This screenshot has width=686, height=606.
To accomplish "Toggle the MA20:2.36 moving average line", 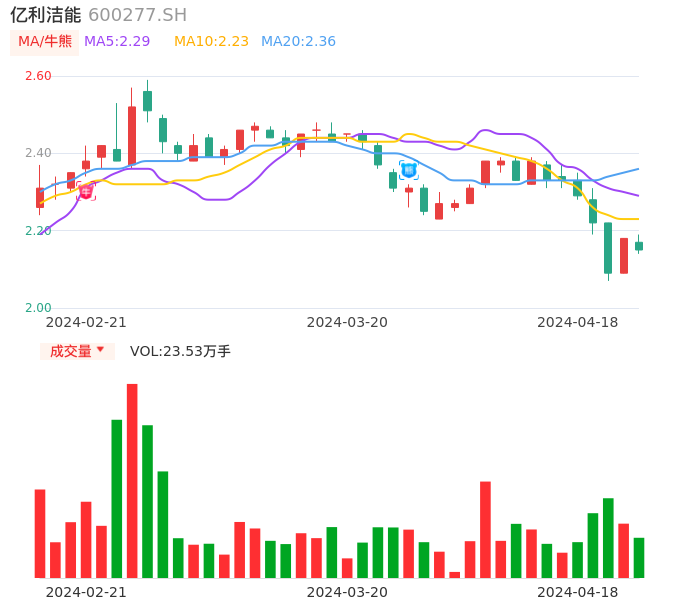I will 298,42.
